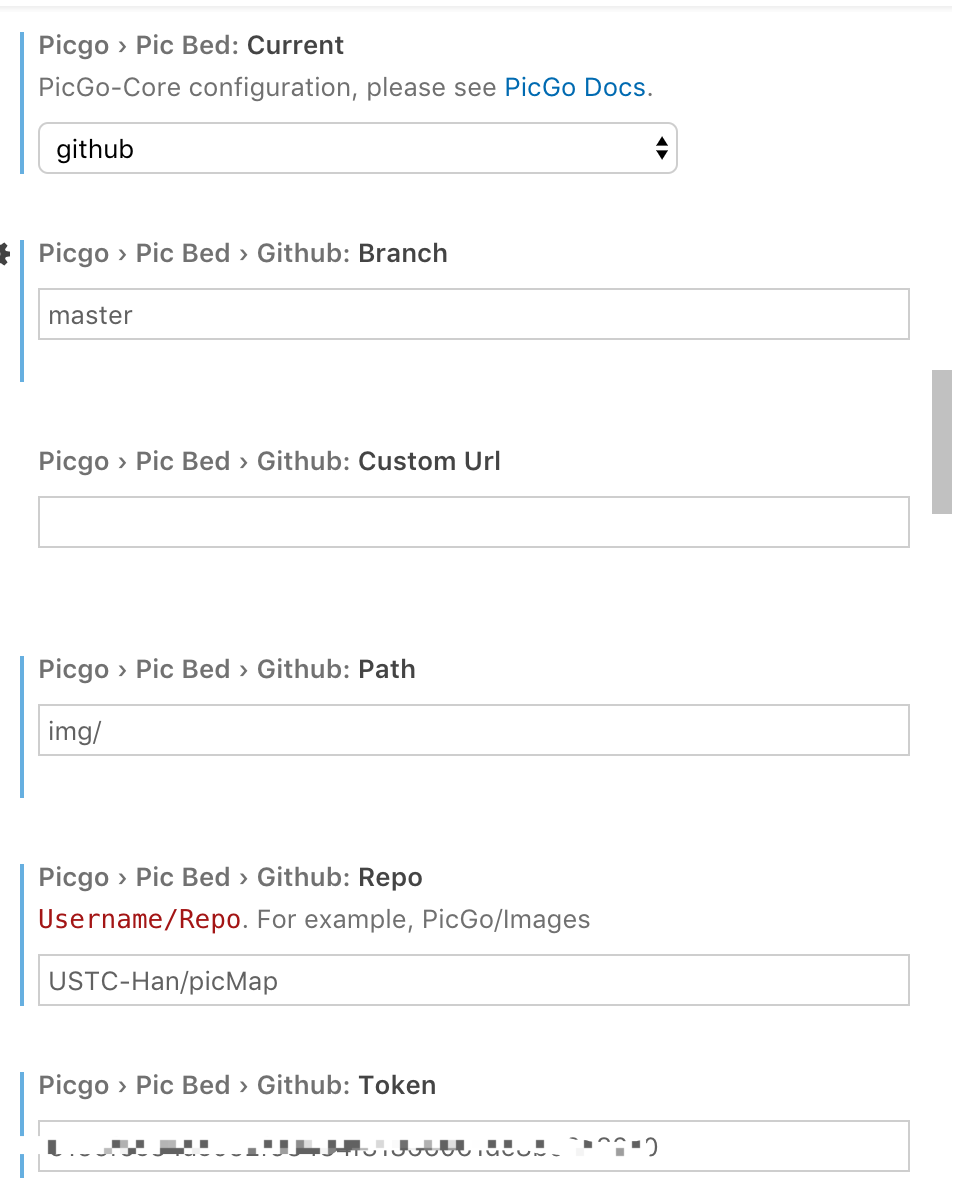The image size is (958, 1178).
Task: Click the up-down arrows on github selector
Action: pyautogui.click(x=661, y=149)
